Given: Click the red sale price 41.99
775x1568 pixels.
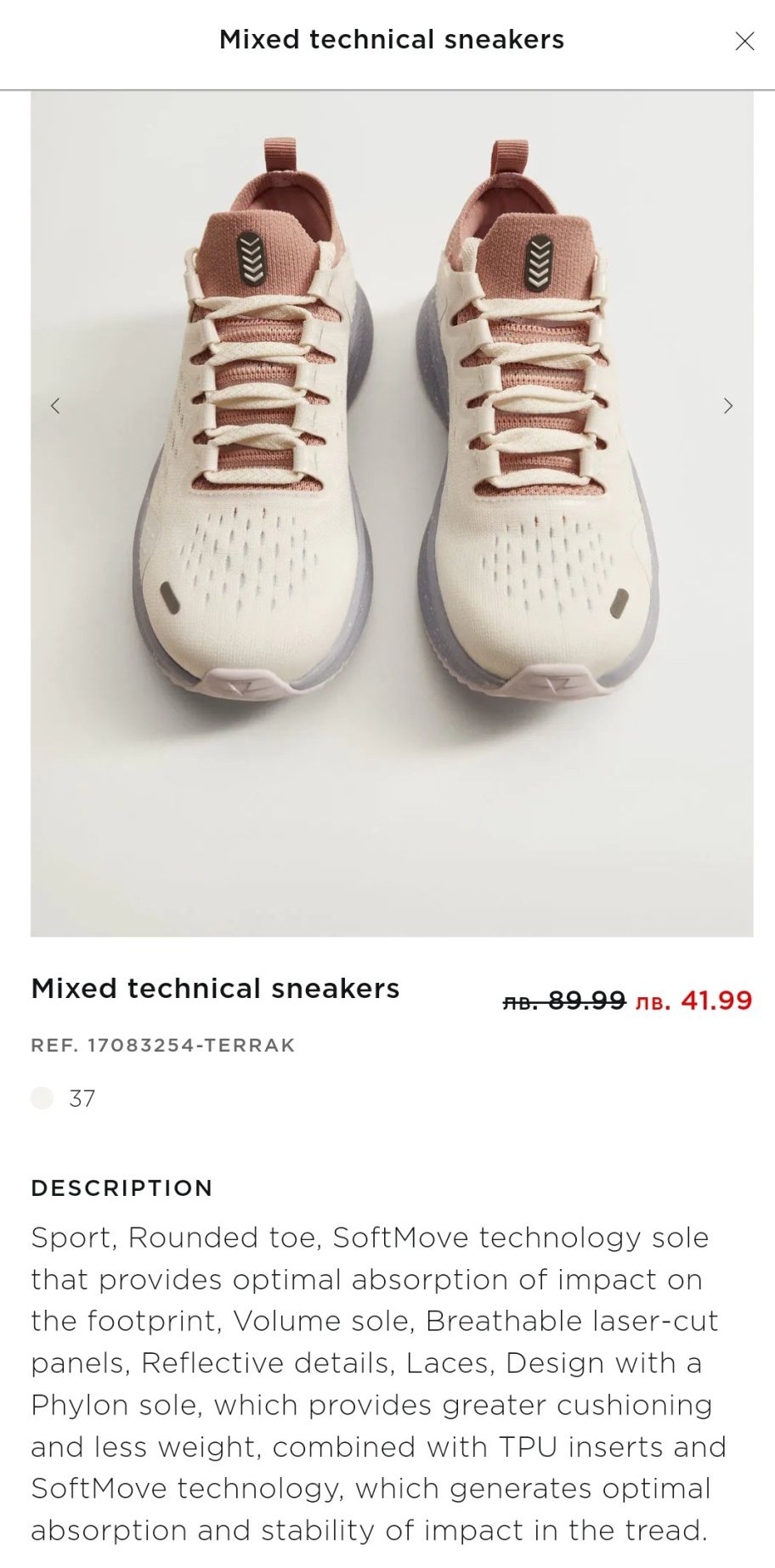Looking at the screenshot, I should click(x=694, y=1001).
